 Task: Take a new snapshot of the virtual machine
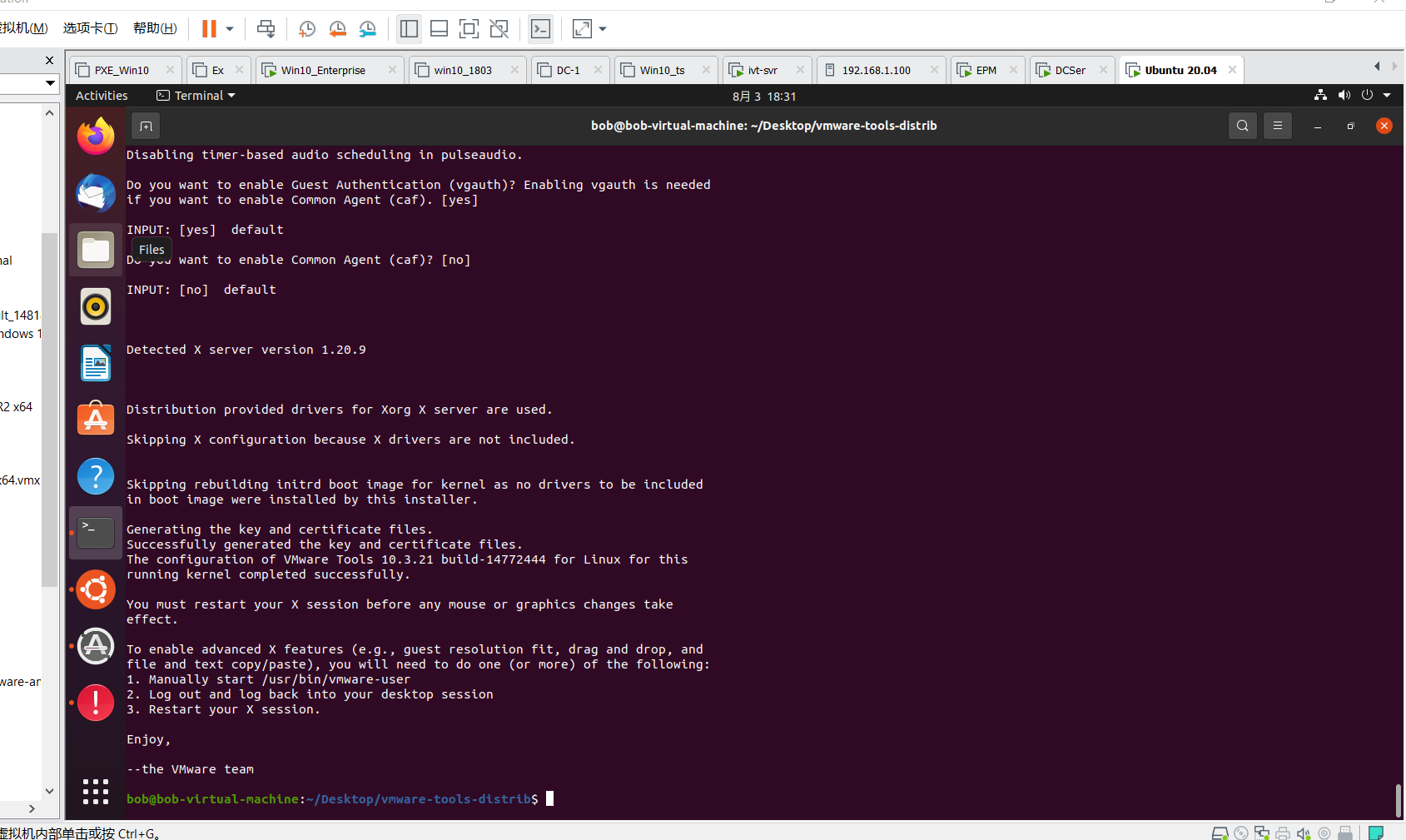click(306, 28)
